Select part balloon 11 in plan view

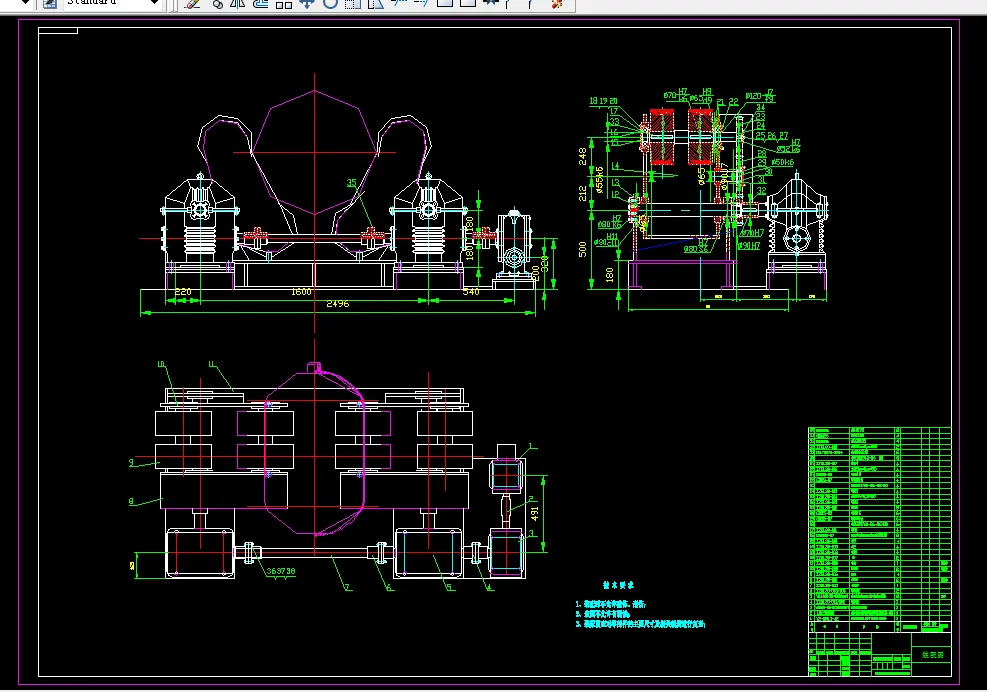tap(212, 365)
